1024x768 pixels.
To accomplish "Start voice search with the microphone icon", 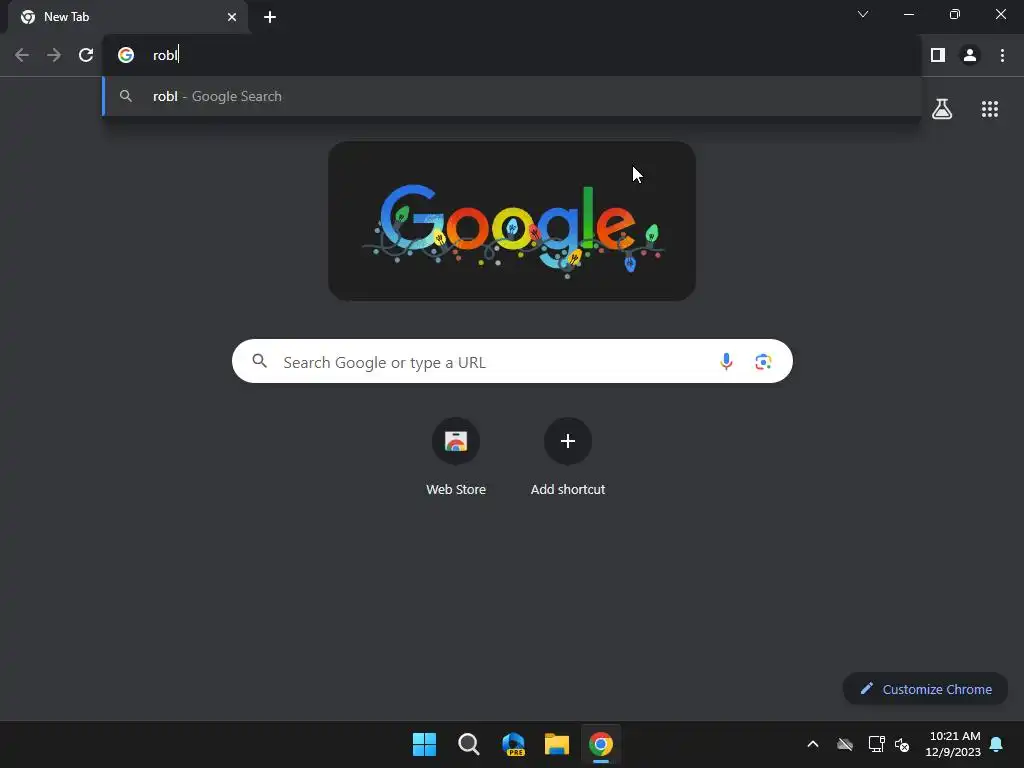I will pos(726,361).
